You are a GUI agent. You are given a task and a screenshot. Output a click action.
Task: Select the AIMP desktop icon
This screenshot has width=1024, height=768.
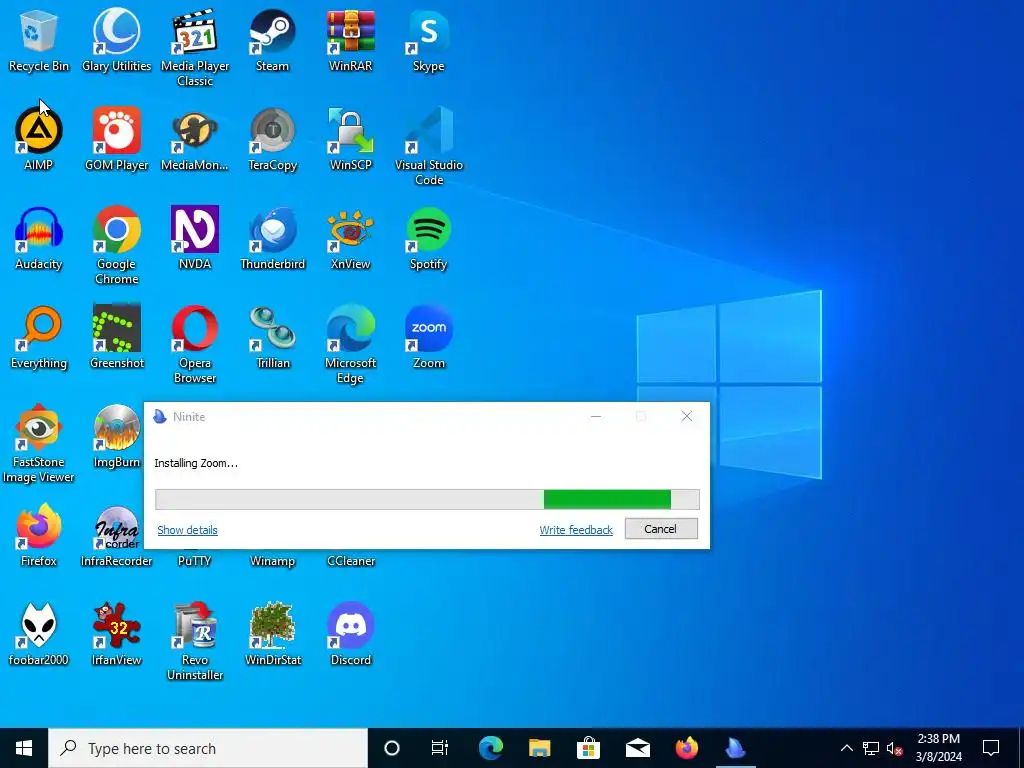[39, 139]
